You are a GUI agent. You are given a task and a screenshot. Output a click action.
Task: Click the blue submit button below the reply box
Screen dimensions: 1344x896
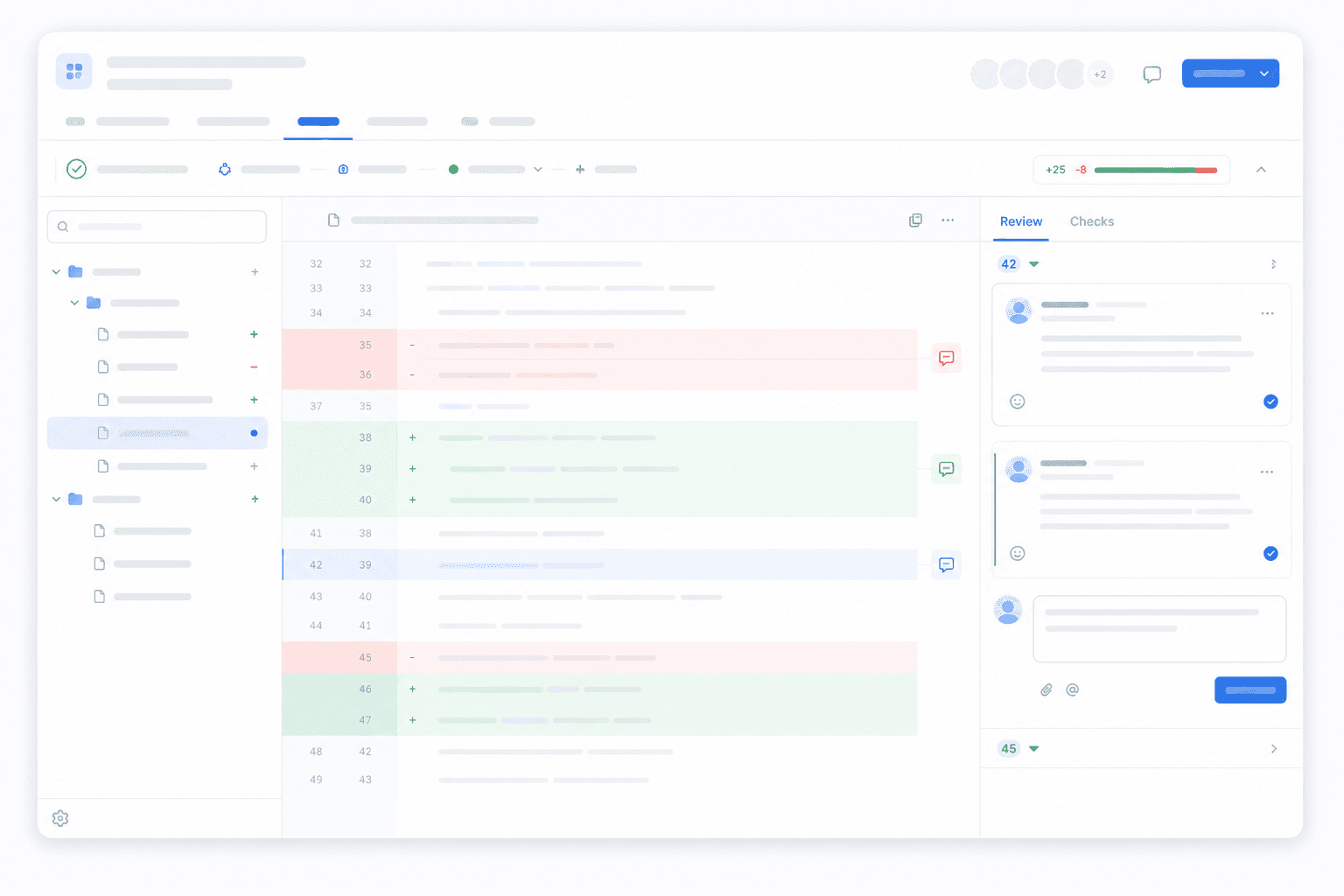(1250, 689)
